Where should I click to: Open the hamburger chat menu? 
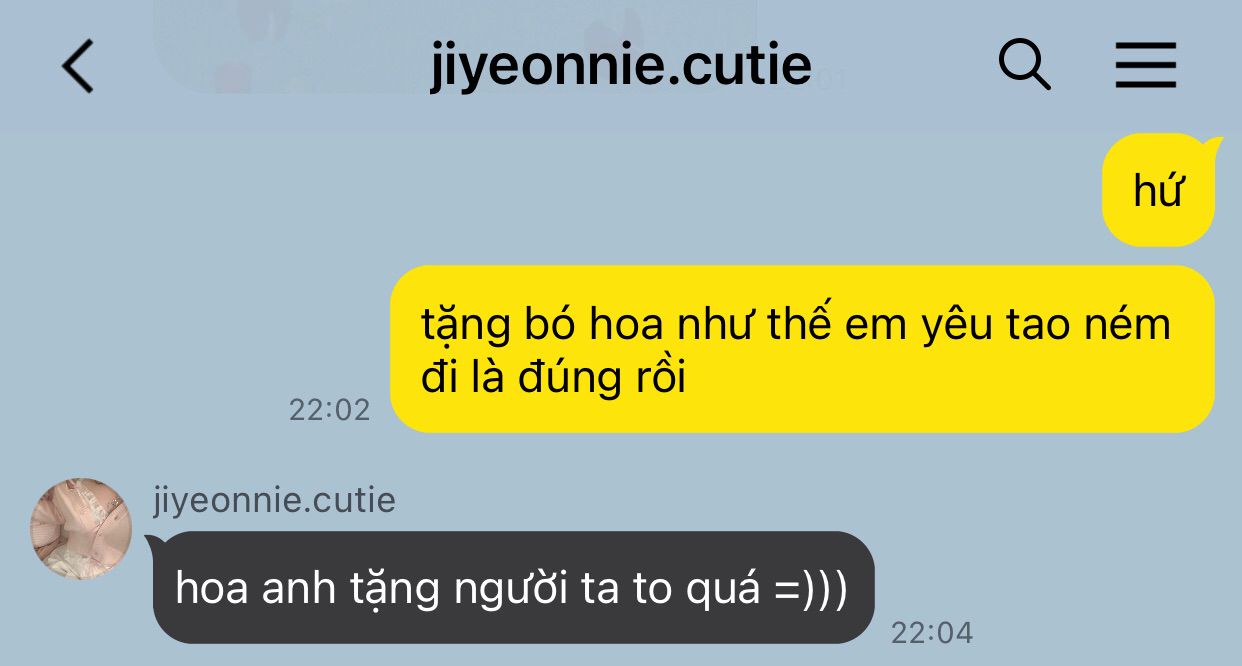1146,67
